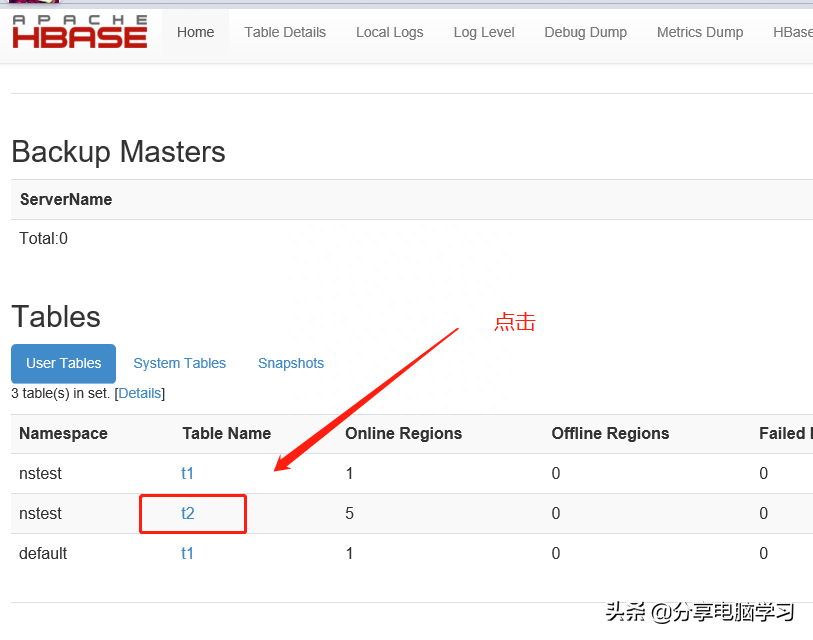The image size is (813, 640).
Task: Click the Details link beside table count
Action: (140, 393)
